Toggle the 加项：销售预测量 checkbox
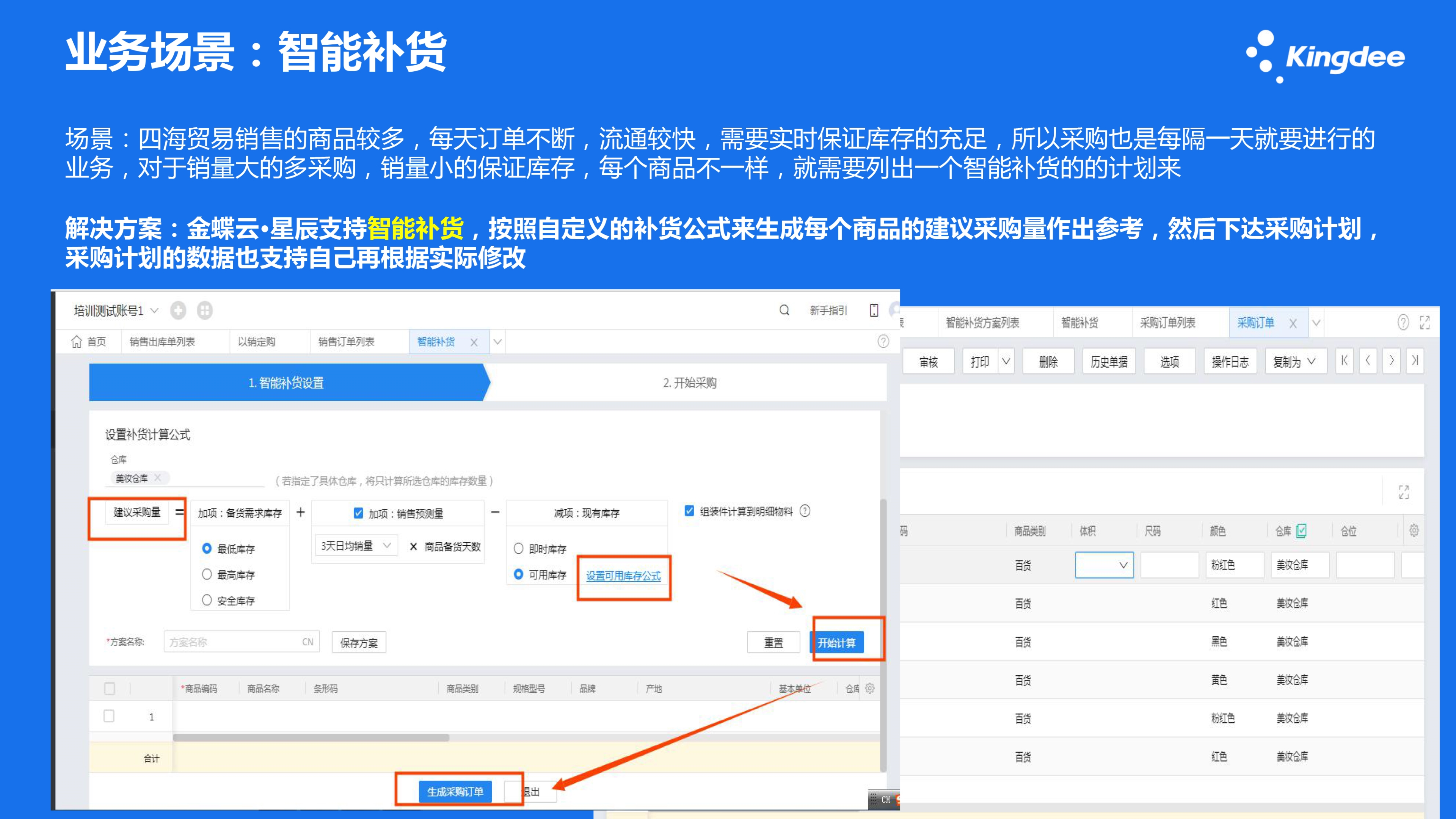The image size is (1456, 819). tap(358, 513)
